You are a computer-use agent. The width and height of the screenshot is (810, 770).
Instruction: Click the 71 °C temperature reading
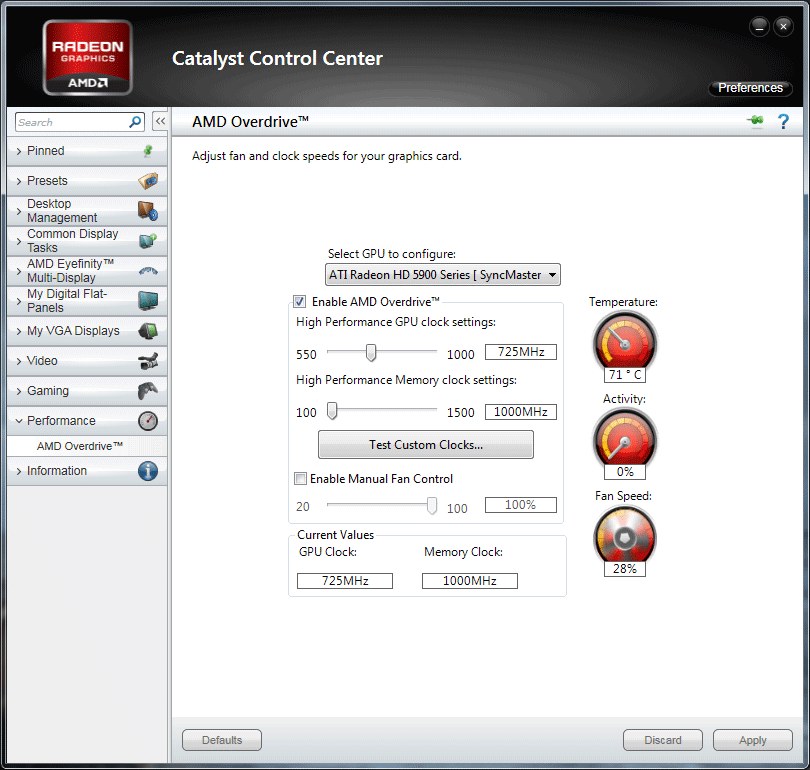(x=625, y=374)
